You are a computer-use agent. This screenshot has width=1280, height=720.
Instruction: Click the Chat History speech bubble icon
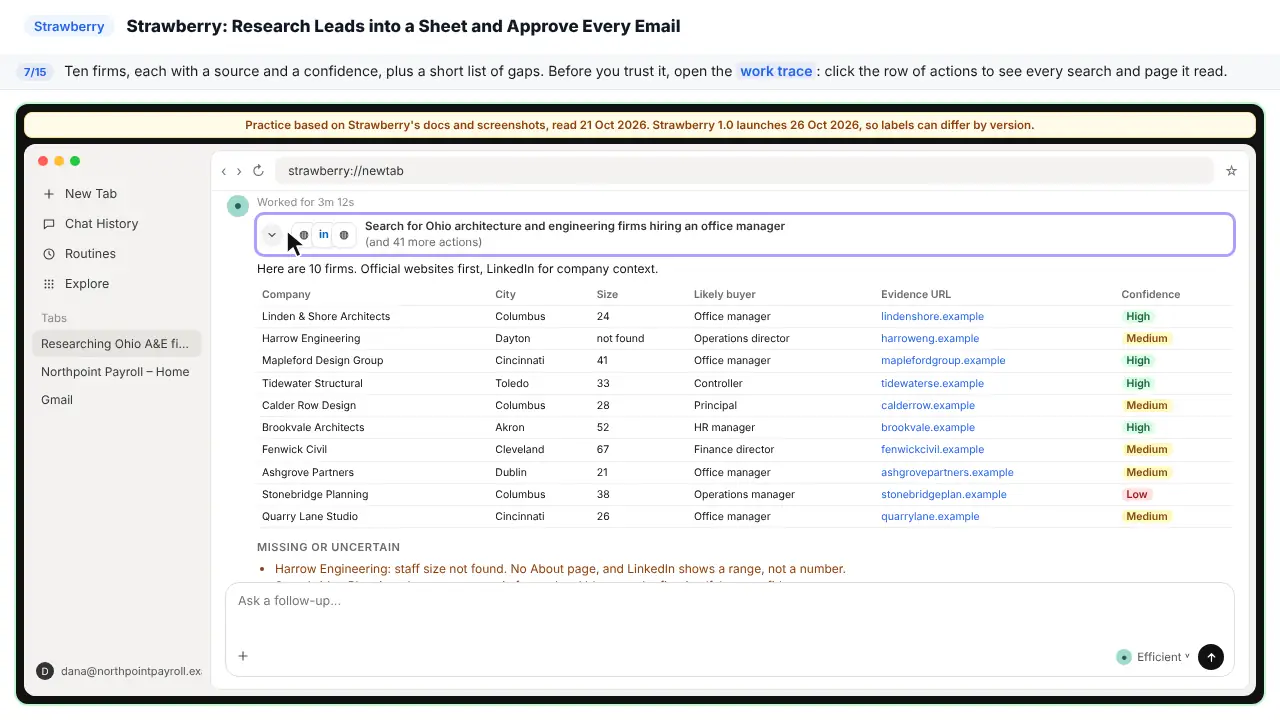tap(49, 224)
